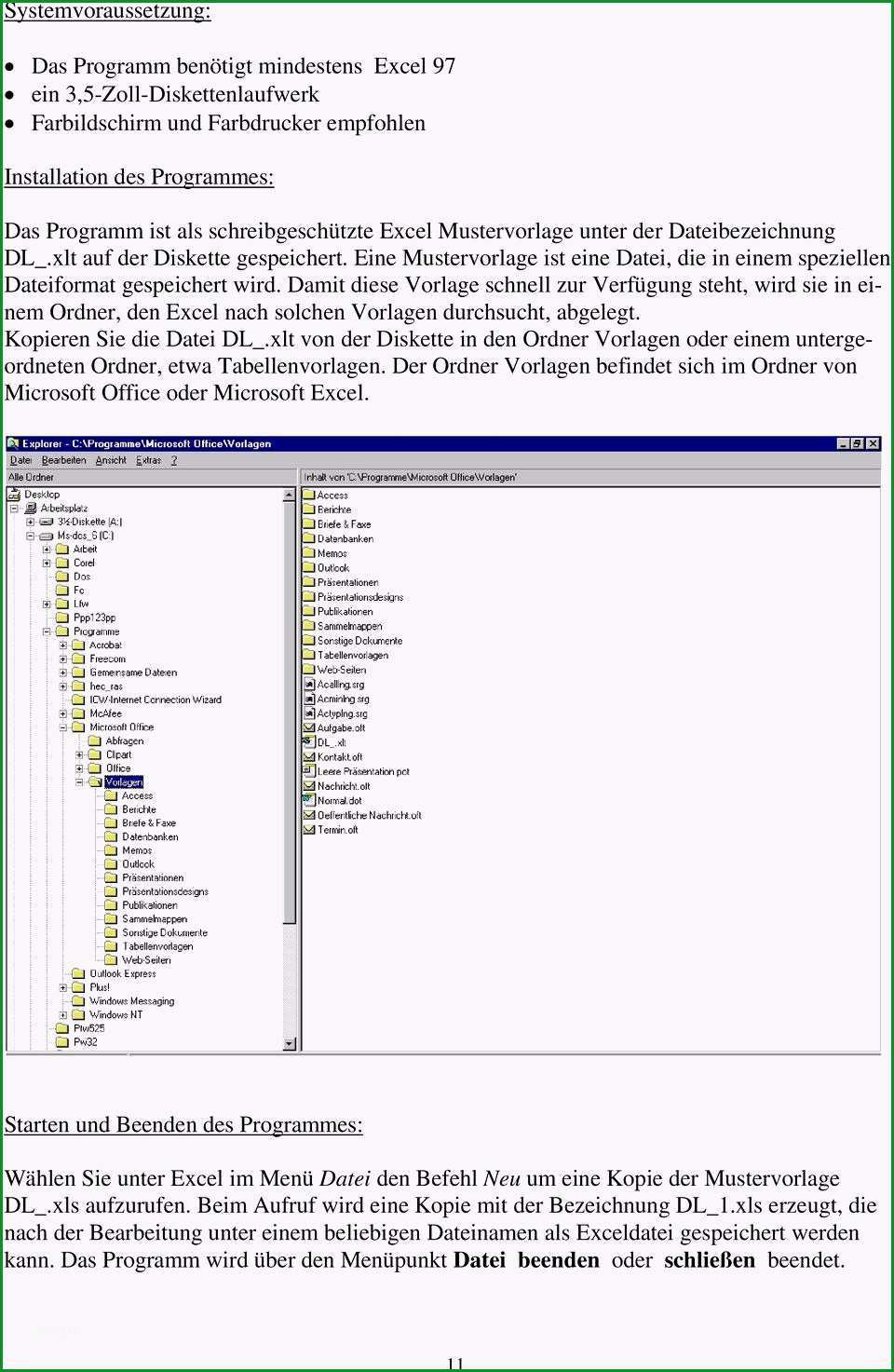
Task: Click the Tabellenvorlagen folder icon in the right pane
Action: (309, 656)
